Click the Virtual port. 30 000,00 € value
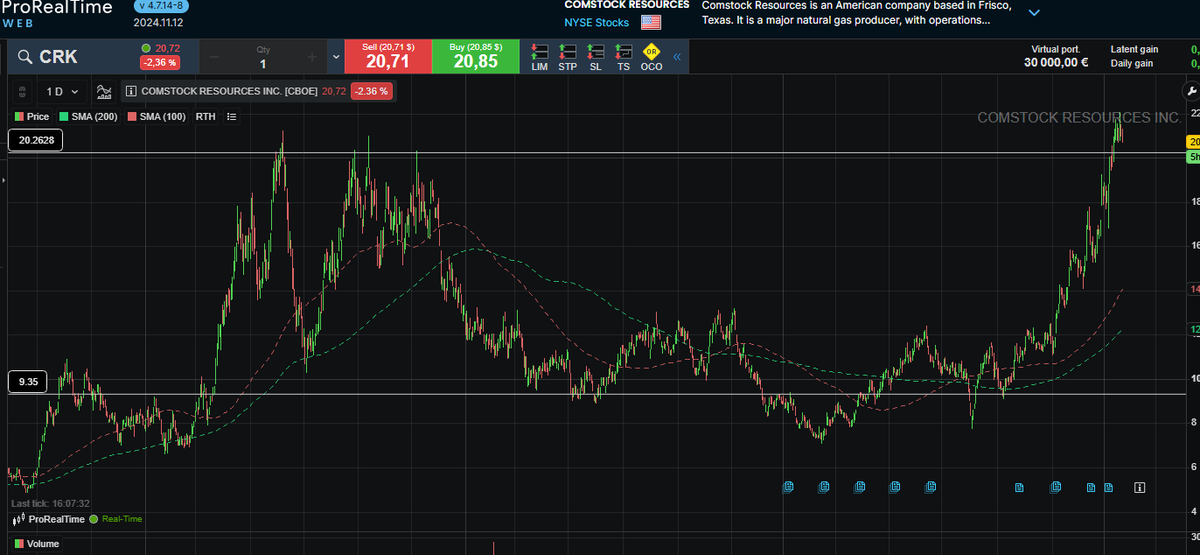 tap(1056, 63)
